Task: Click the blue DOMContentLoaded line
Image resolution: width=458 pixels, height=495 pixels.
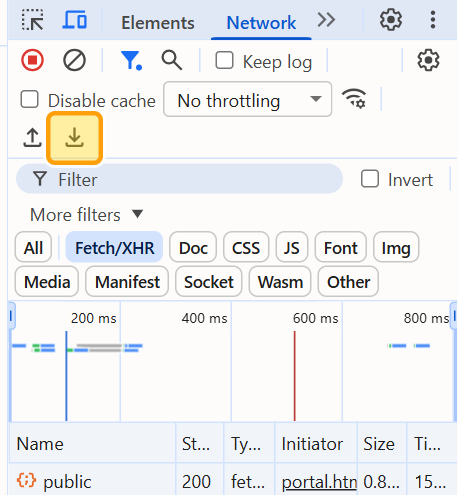Action: [x=66, y=376]
